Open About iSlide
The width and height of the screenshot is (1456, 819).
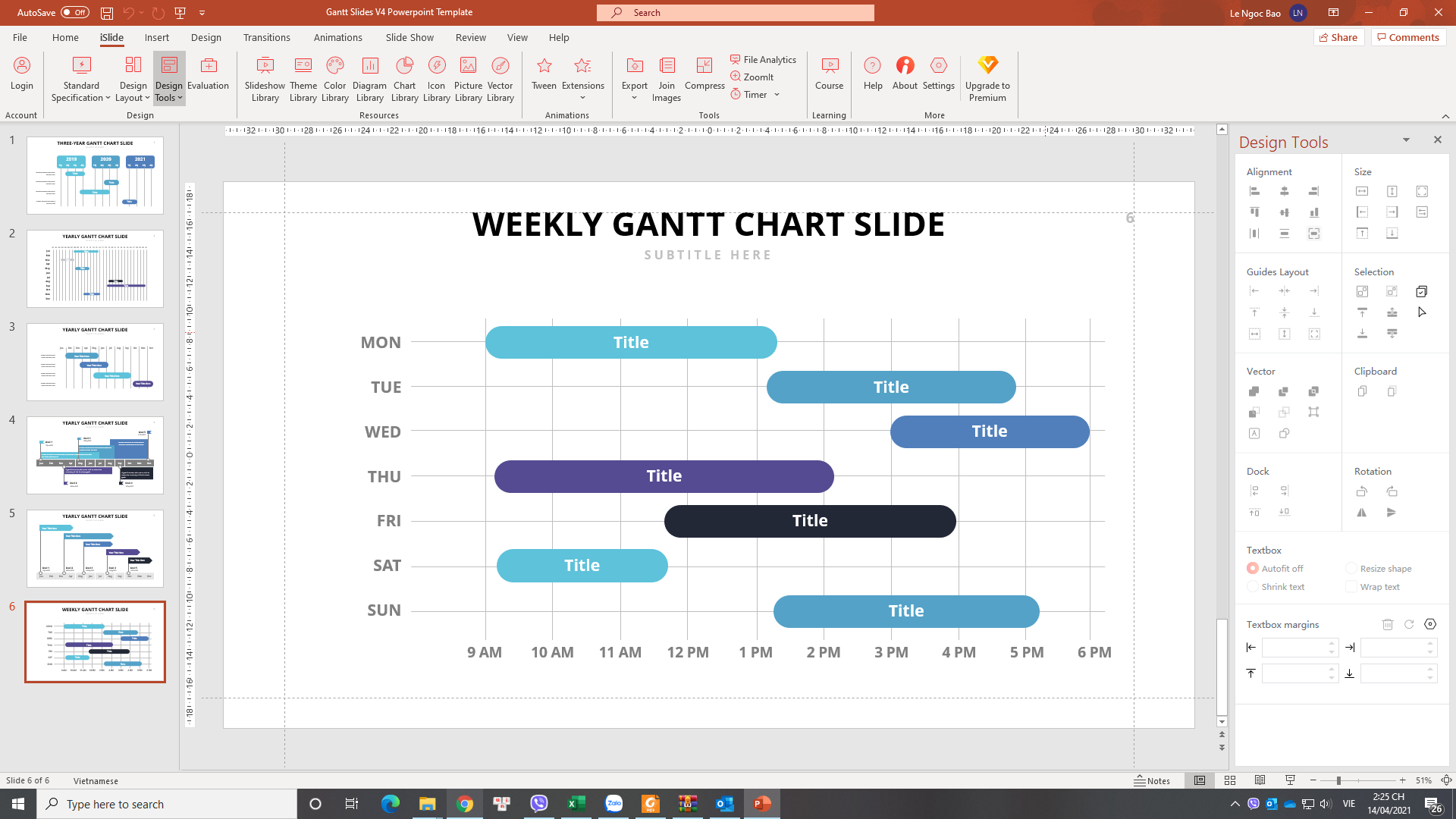point(905,74)
